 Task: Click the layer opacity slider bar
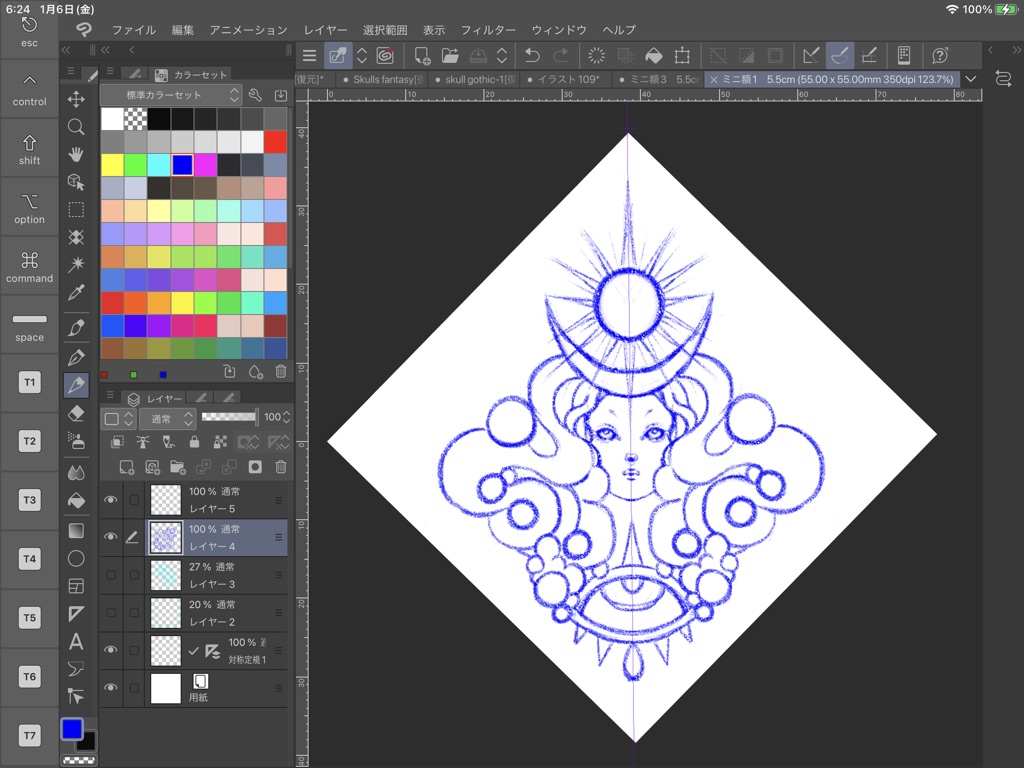tap(229, 417)
